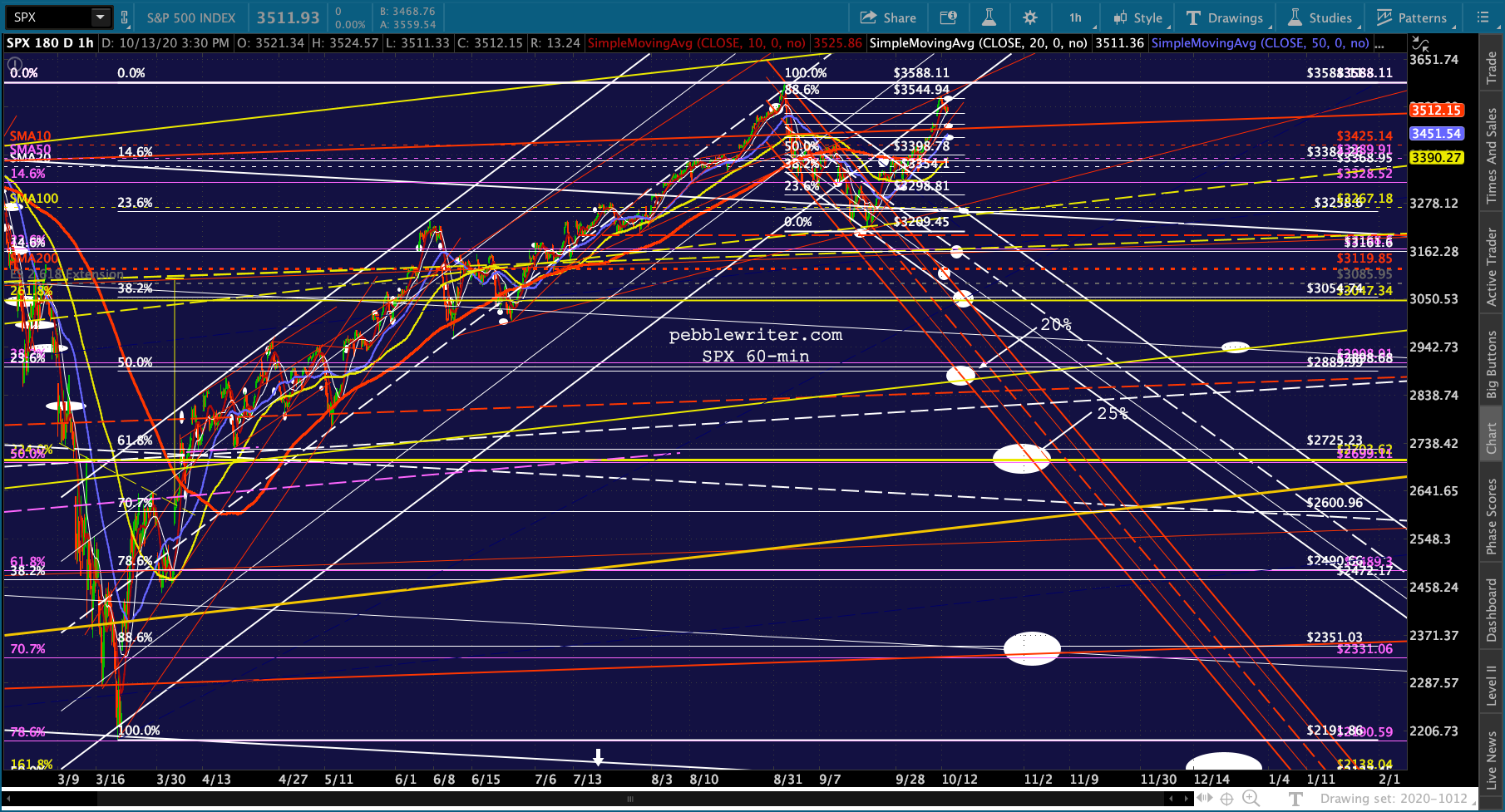Click the magnifier zoom-in icon
Image resolution: width=1505 pixels, height=812 pixels.
coord(1251,799)
